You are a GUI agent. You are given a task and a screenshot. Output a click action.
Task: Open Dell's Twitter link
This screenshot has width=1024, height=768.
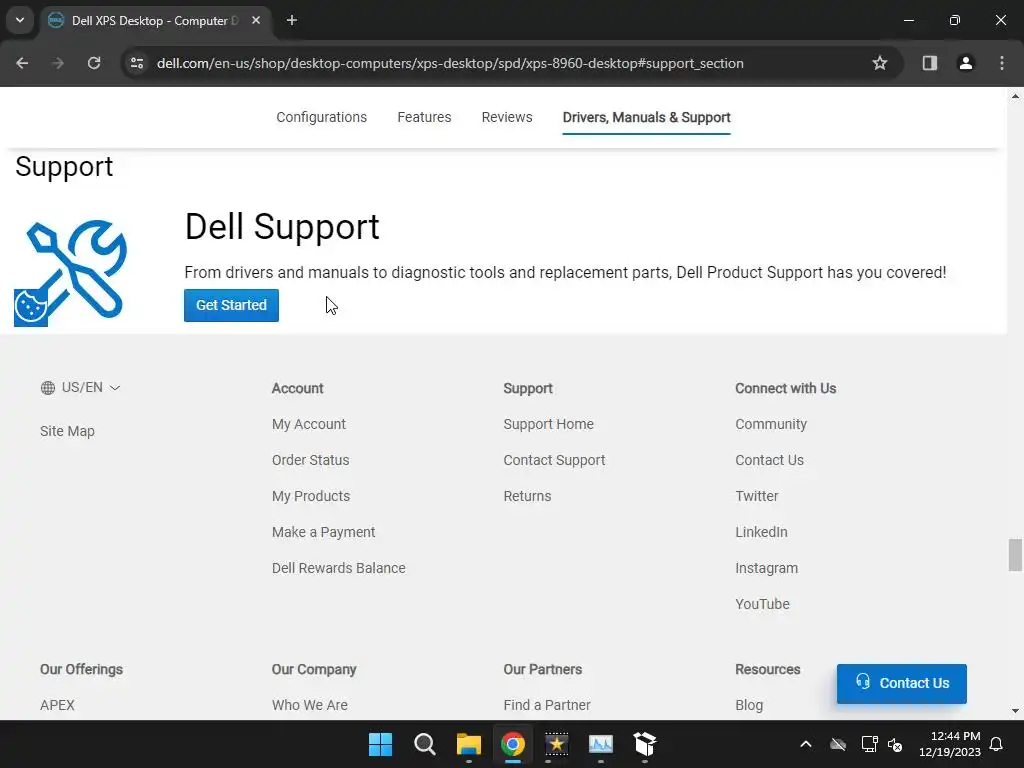757,496
